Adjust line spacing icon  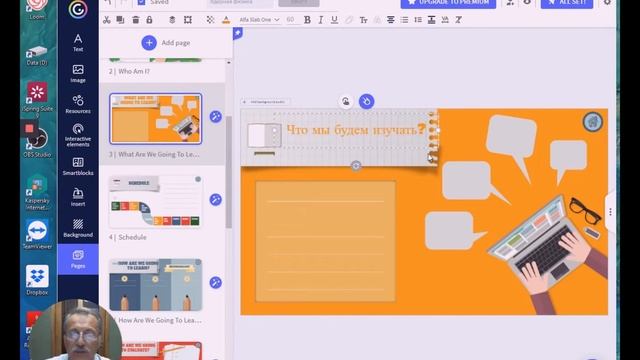pyautogui.click(x=418, y=20)
